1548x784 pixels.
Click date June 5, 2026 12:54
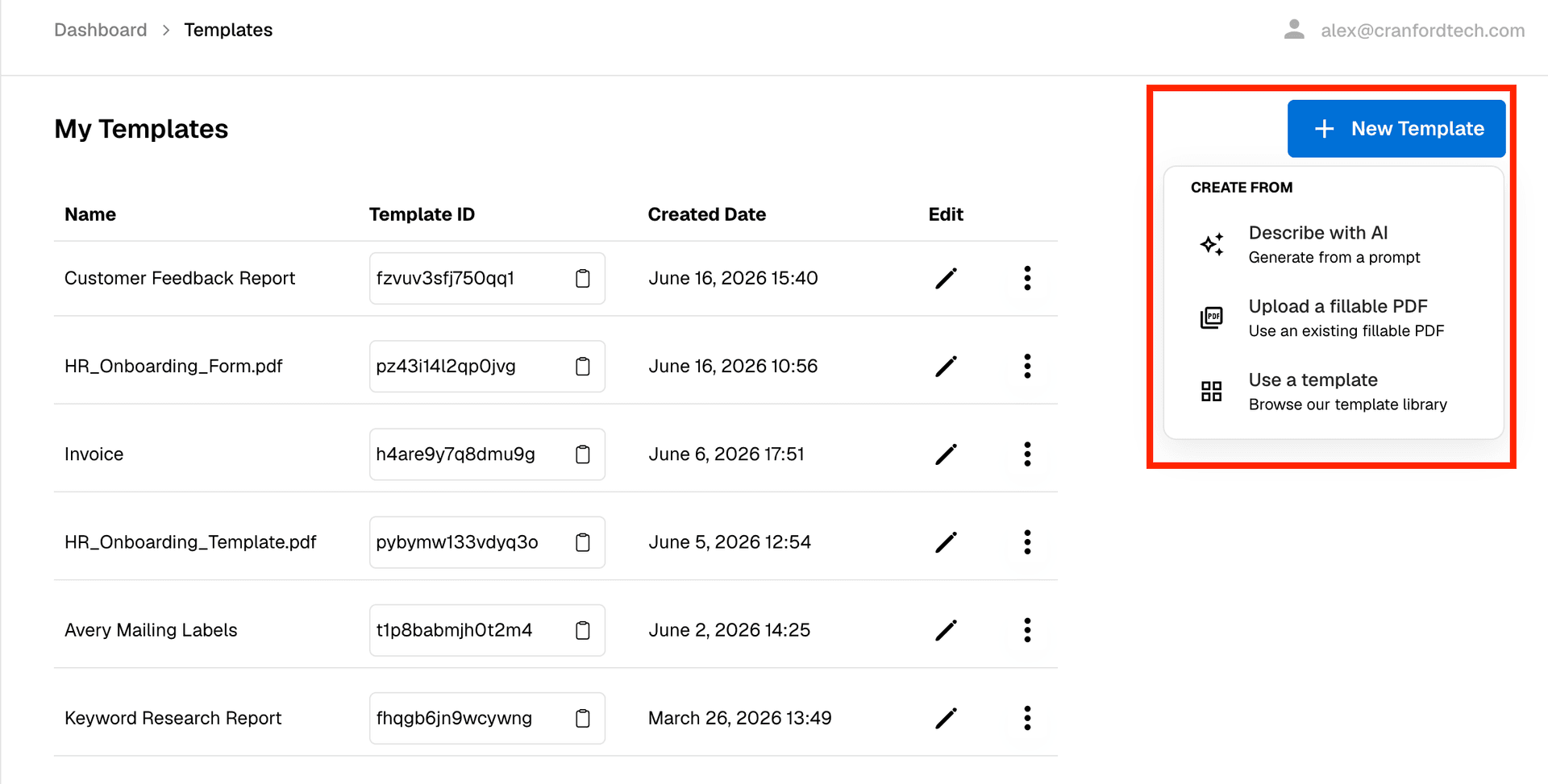pyautogui.click(x=730, y=541)
